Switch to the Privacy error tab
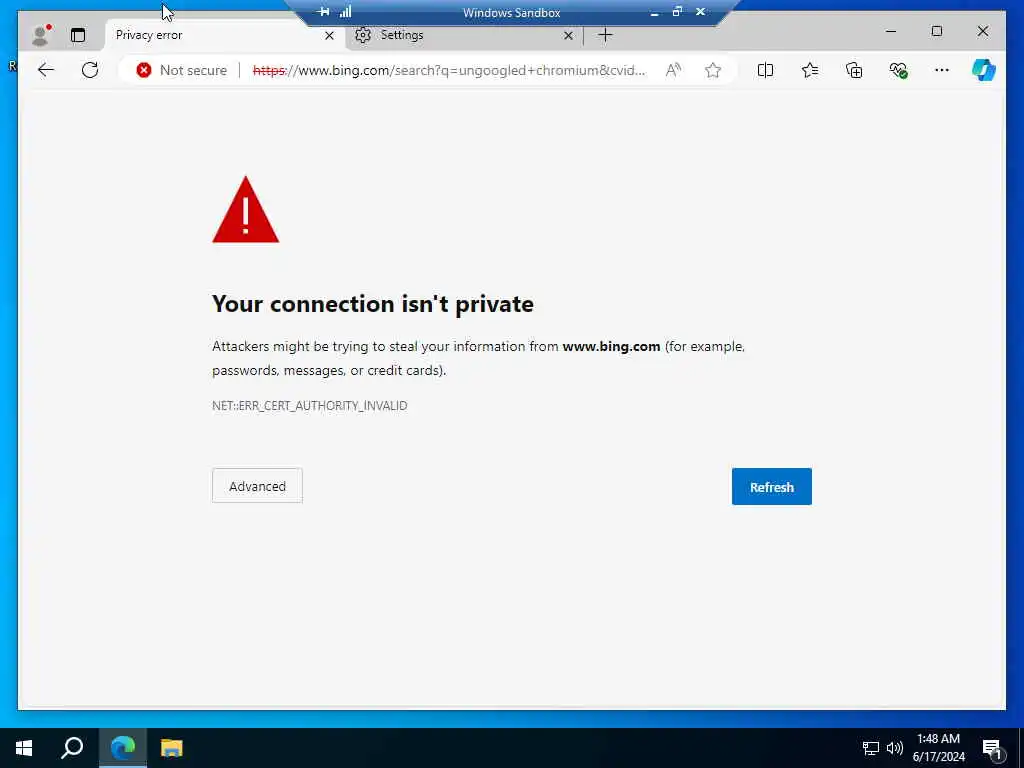 pyautogui.click(x=224, y=35)
